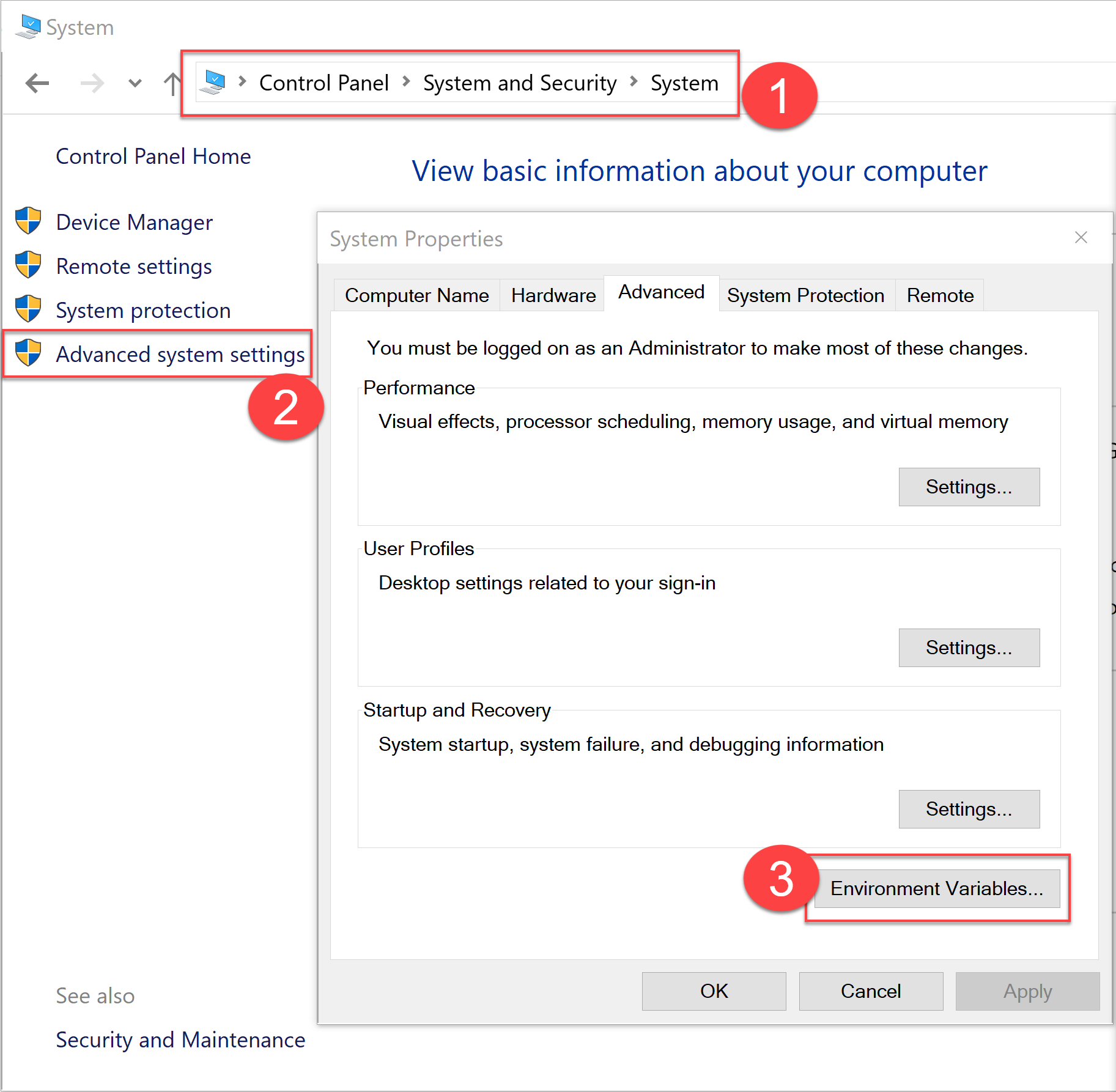Click the 'View basic information about your computer' heading
This screenshot has height=1092, width=1116.
(700, 171)
